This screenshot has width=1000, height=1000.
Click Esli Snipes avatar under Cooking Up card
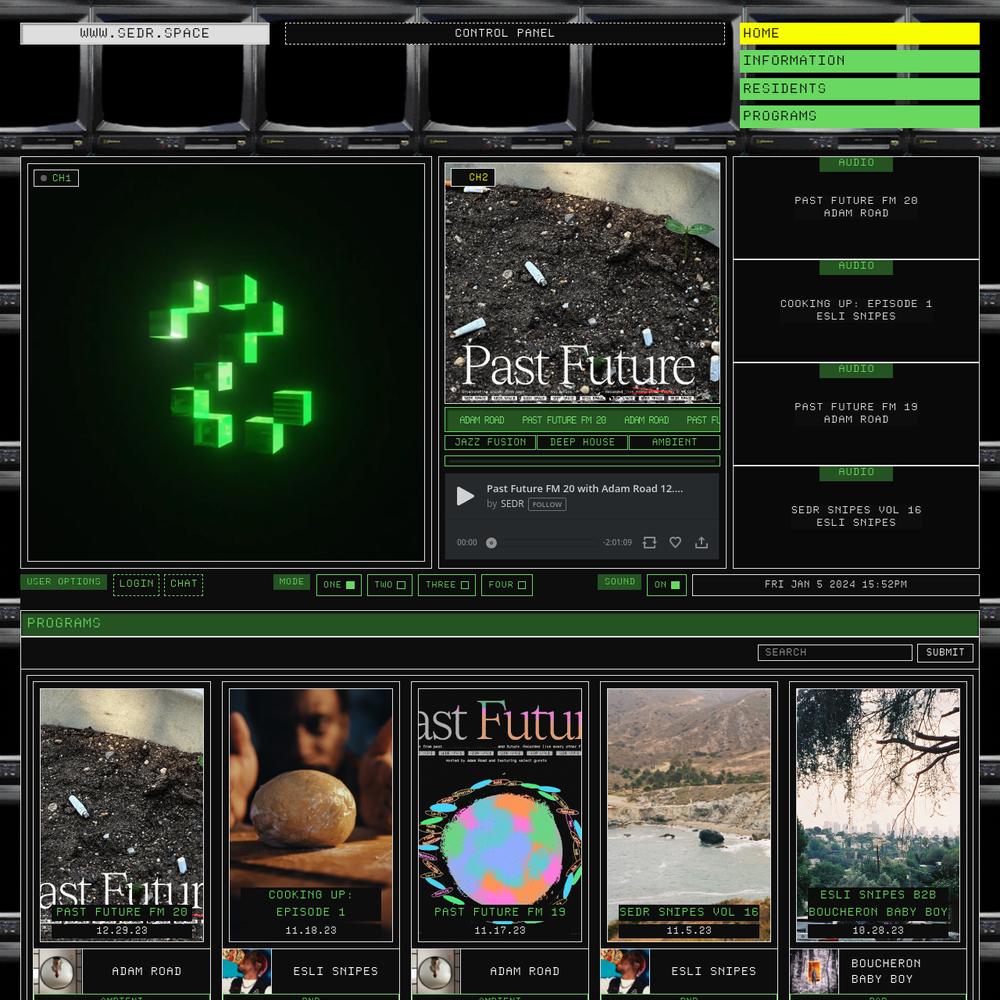click(x=247, y=971)
